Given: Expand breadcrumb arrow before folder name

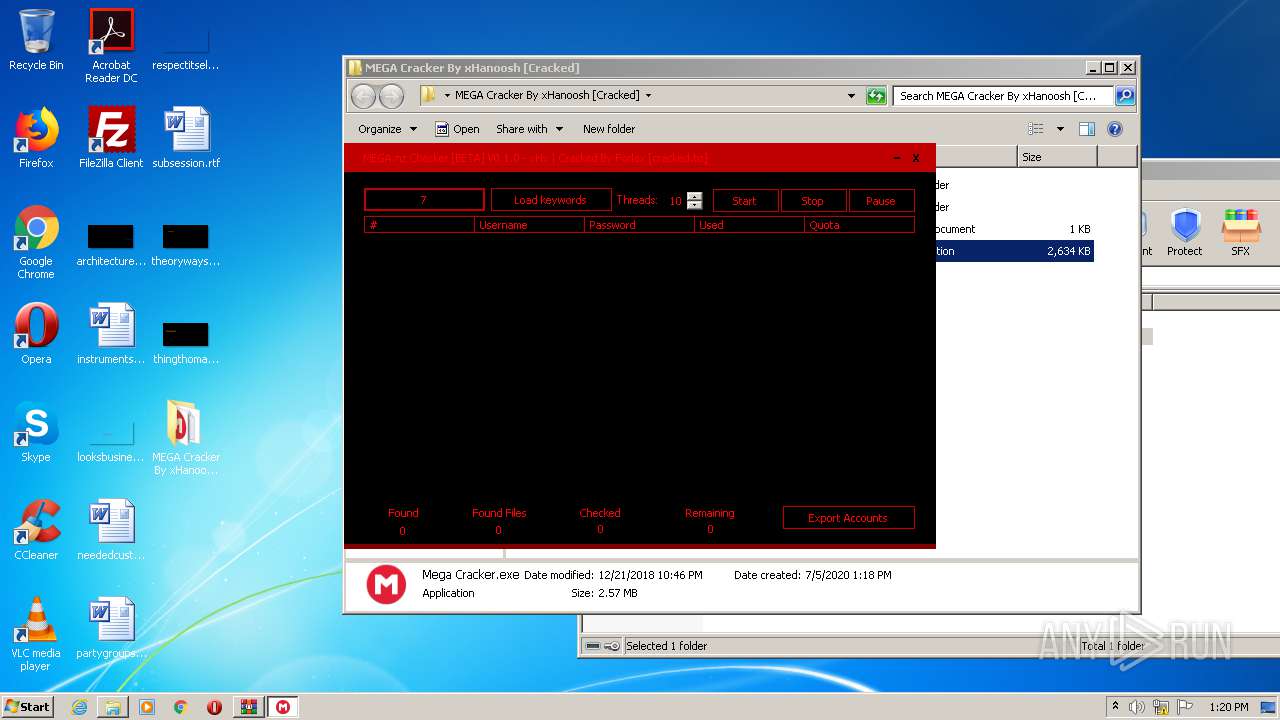Looking at the screenshot, I should pos(447,96).
